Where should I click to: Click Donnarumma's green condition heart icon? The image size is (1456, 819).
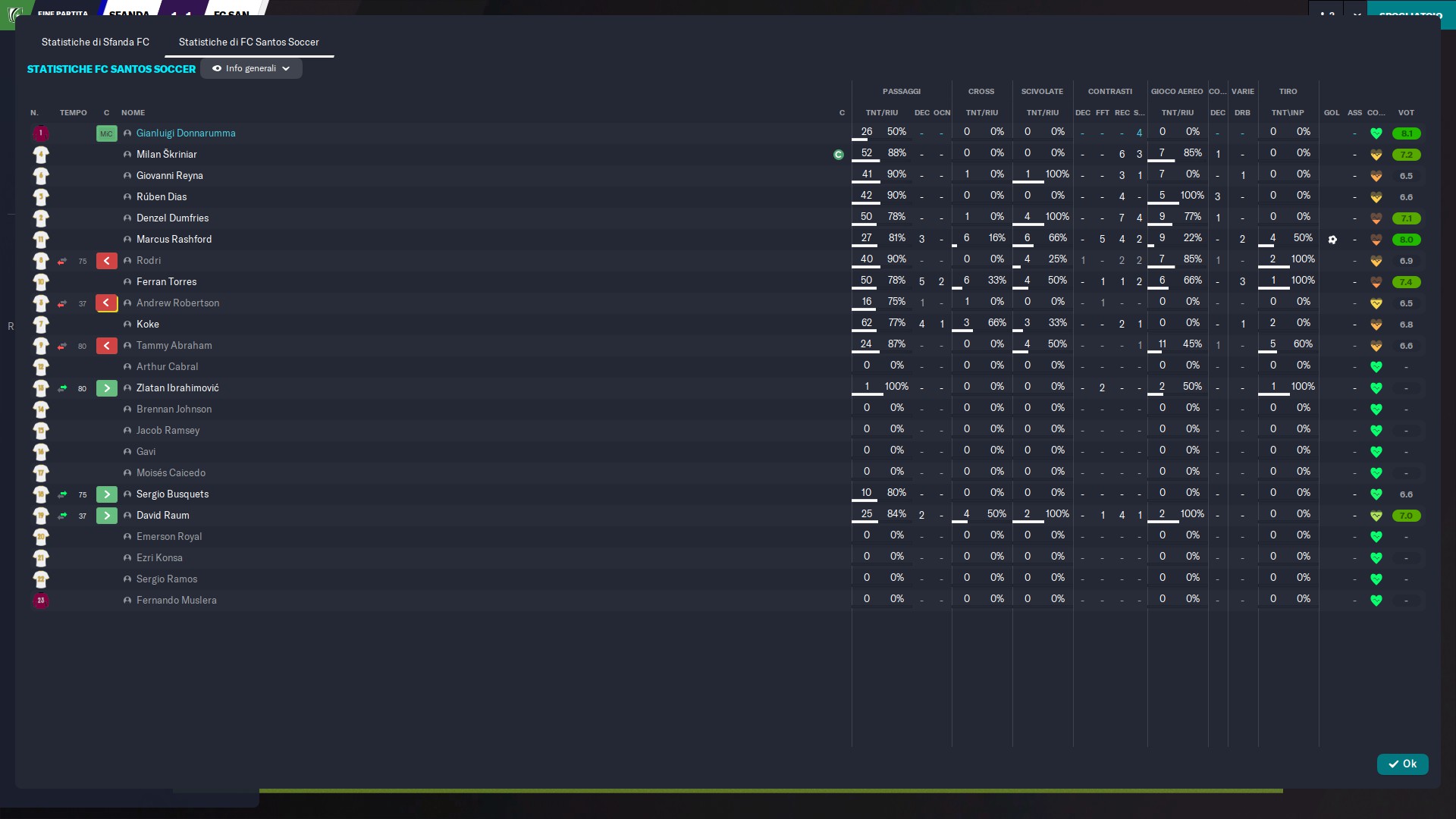(x=1376, y=133)
